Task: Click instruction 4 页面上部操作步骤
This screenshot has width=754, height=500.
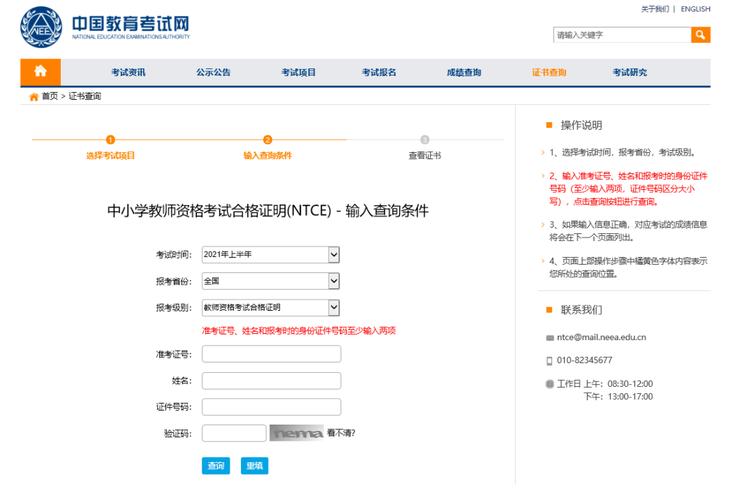Action: click(x=628, y=267)
